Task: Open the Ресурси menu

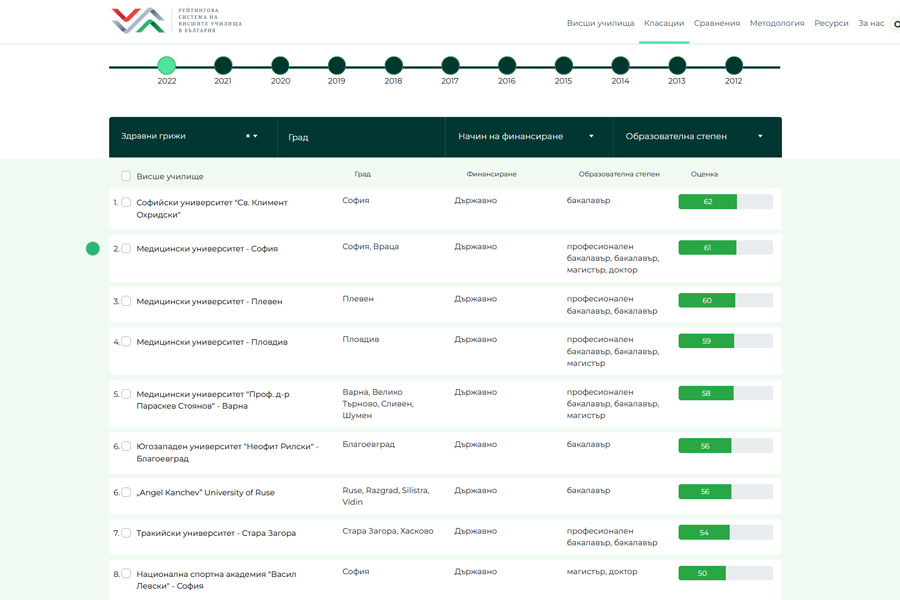Action: click(831, 24)
